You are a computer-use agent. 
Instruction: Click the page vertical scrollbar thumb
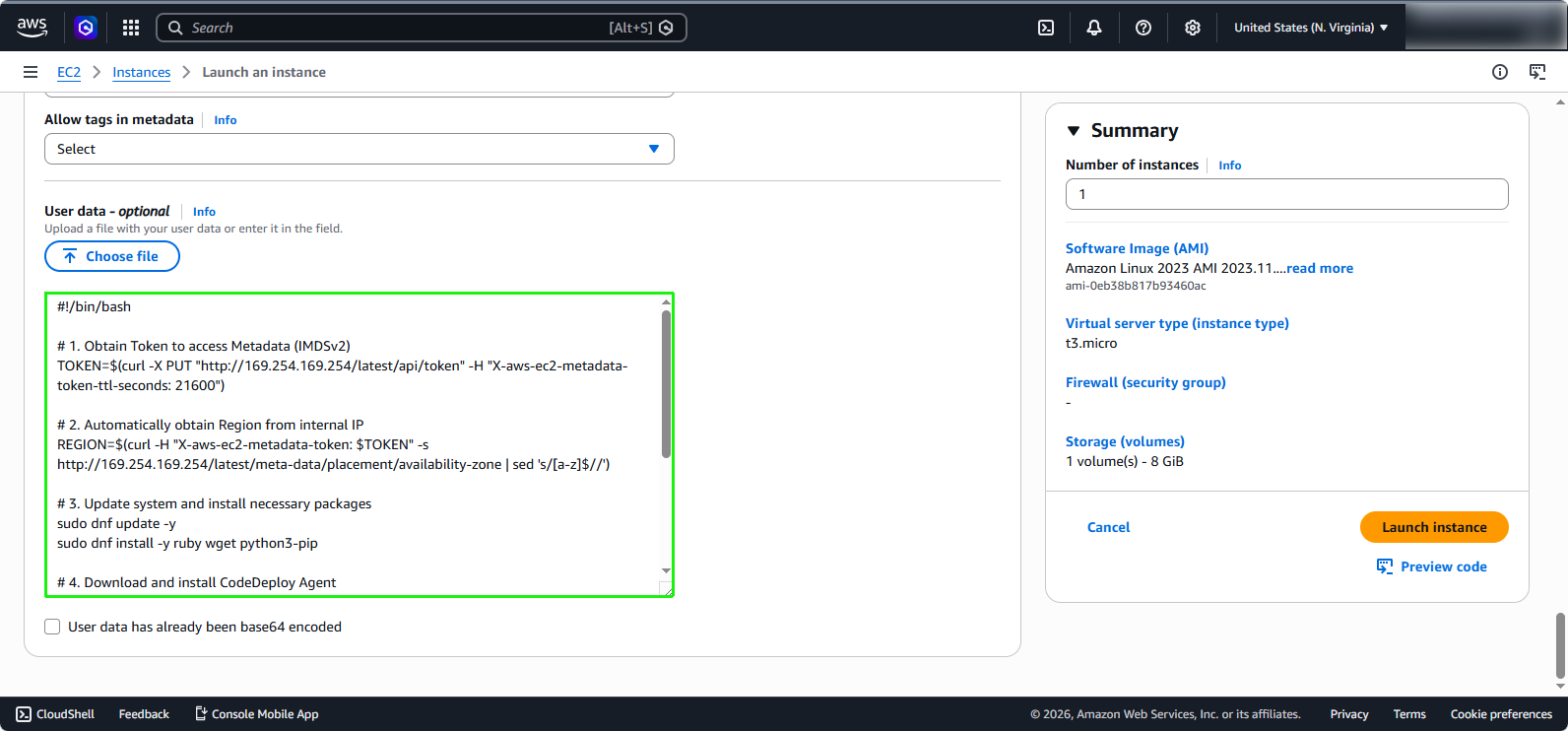click(x=1560, y=645)
